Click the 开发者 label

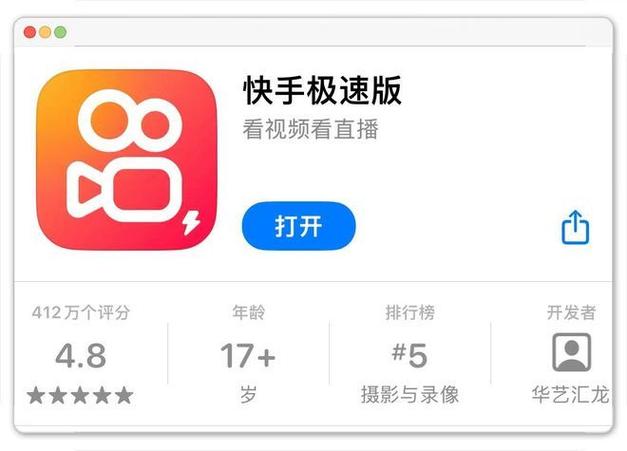[571, 312]
